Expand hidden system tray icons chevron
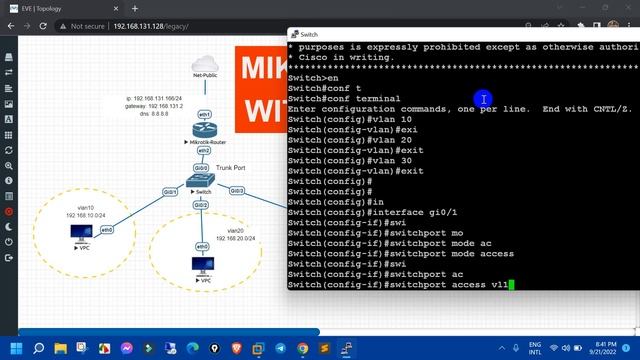Viewport: 640px width, 360px height. pyautogui.click(x=502, y=348)
